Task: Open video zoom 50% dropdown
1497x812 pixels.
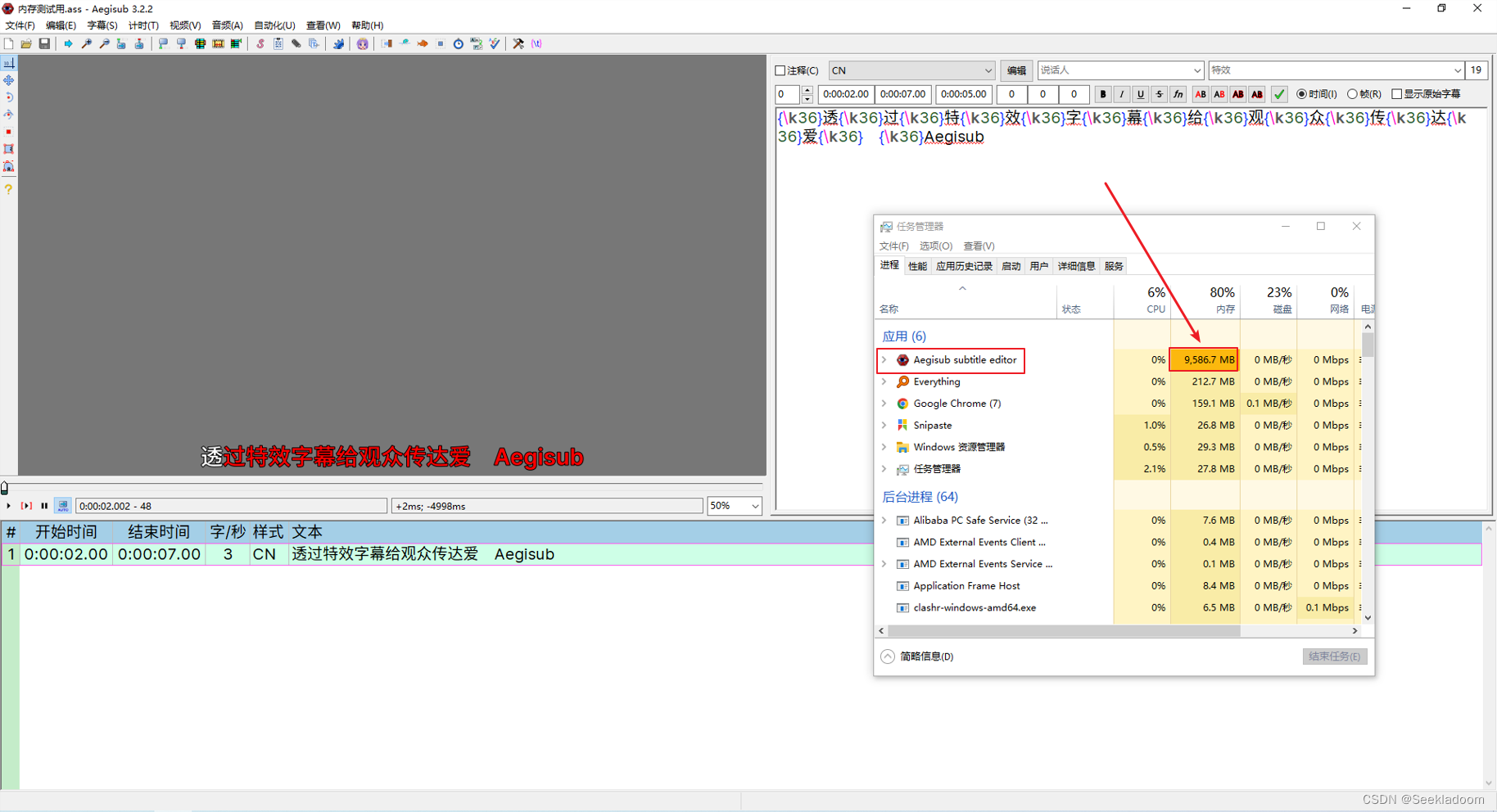Action: (735, 506)
